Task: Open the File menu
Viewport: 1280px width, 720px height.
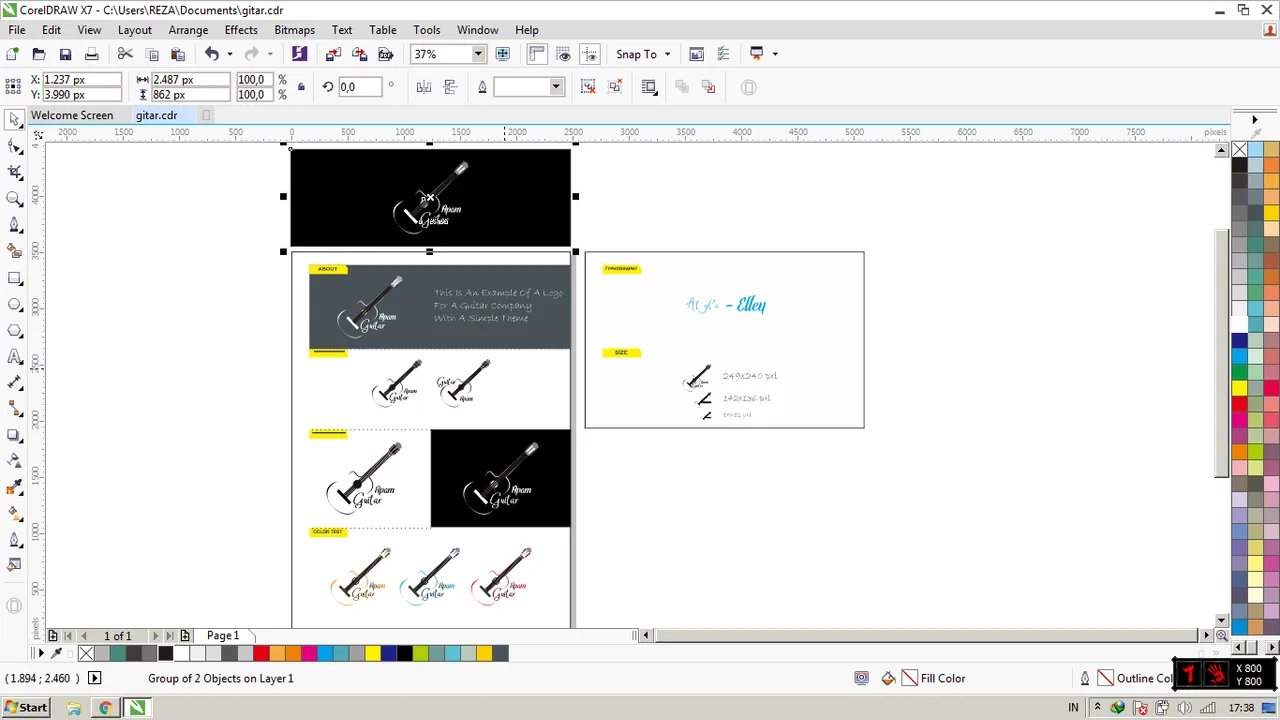Action: 17,30
